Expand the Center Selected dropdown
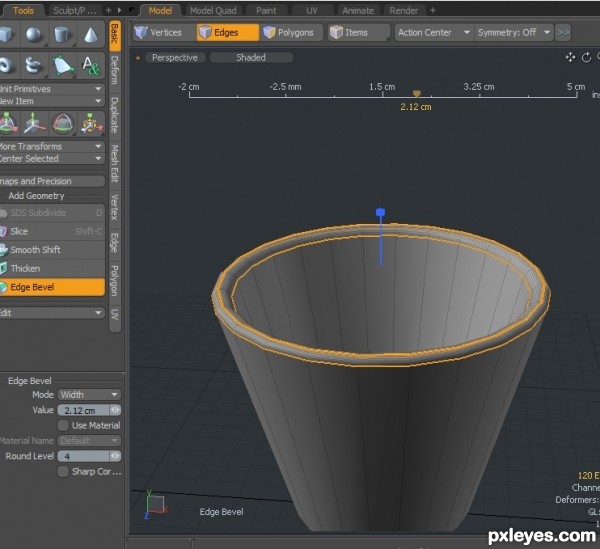Image resolution: width=600 pixels, height=549 pixels. pos(52,158)
